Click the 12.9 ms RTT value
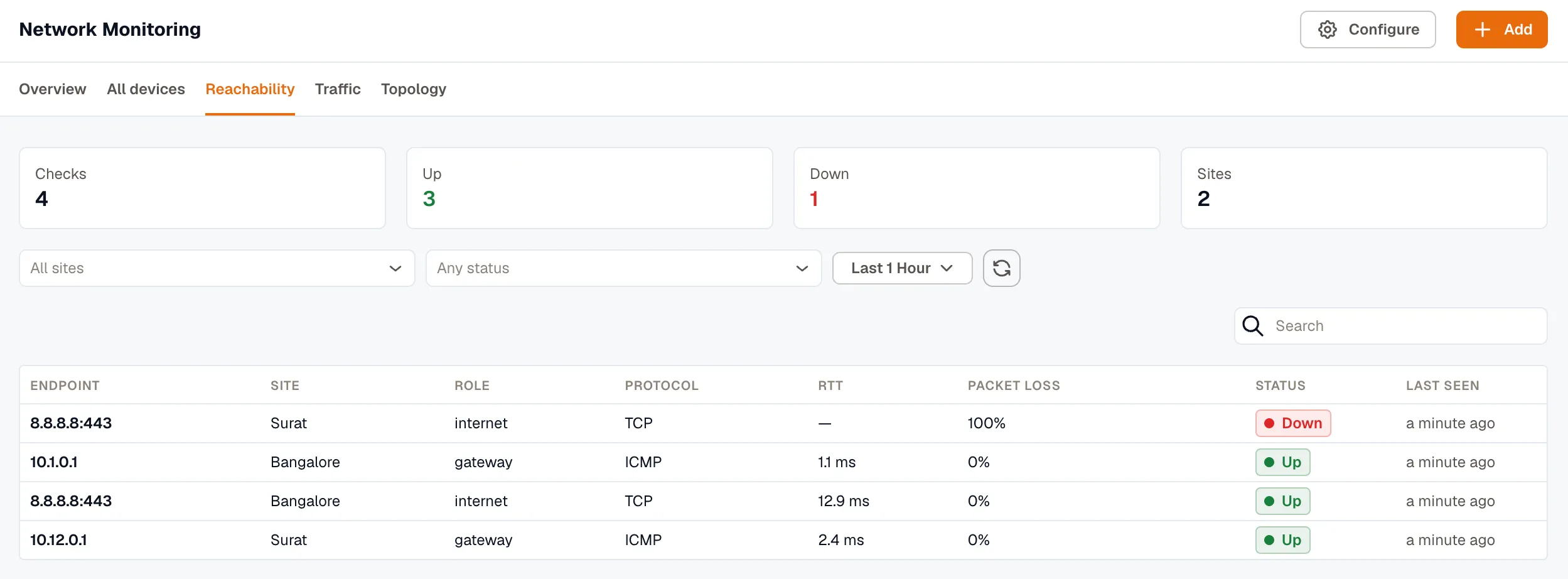Screen dimensions: 1568x579 pyautogui.click(x=843, y=501)
